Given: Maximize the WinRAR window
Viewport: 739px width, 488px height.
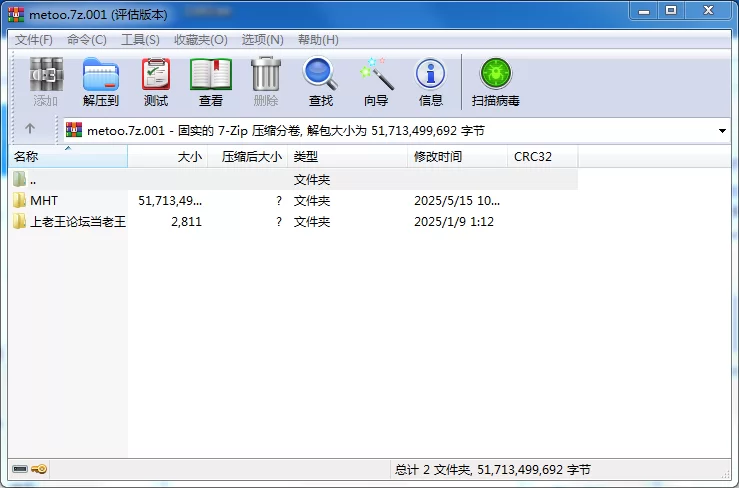Looking at the screenshot, I should (671, 11).
